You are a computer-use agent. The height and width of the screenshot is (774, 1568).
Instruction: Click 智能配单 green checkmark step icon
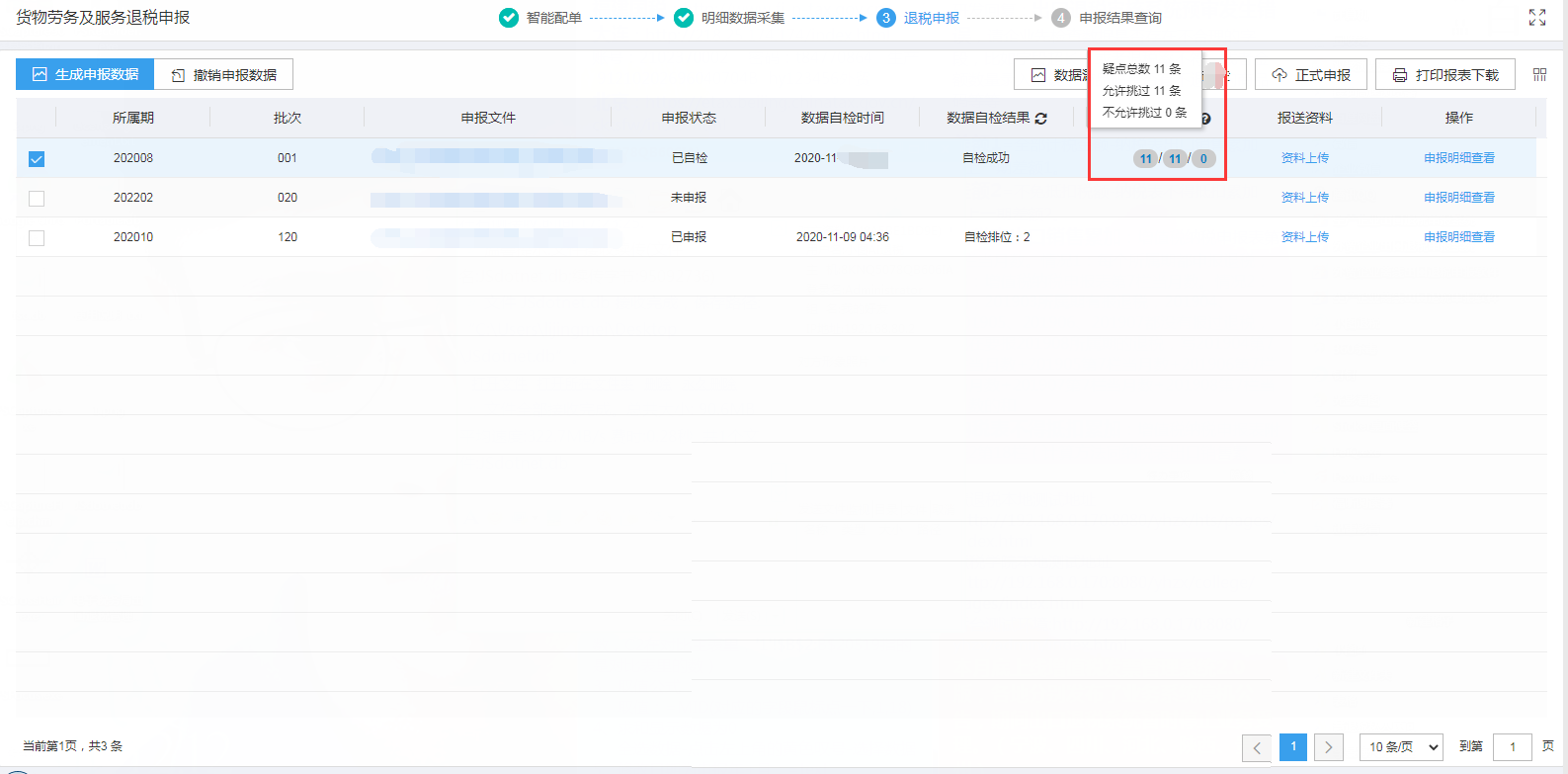click(x=509, y=18)
